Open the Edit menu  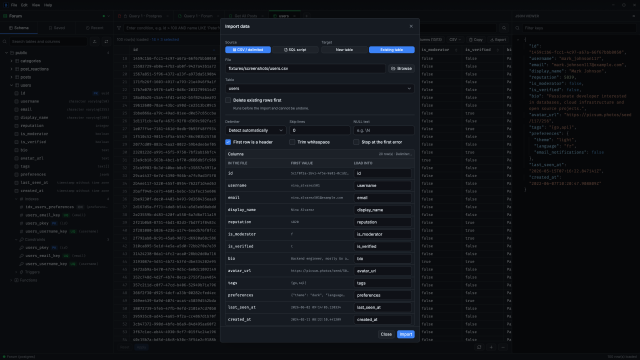coord(24,5)
